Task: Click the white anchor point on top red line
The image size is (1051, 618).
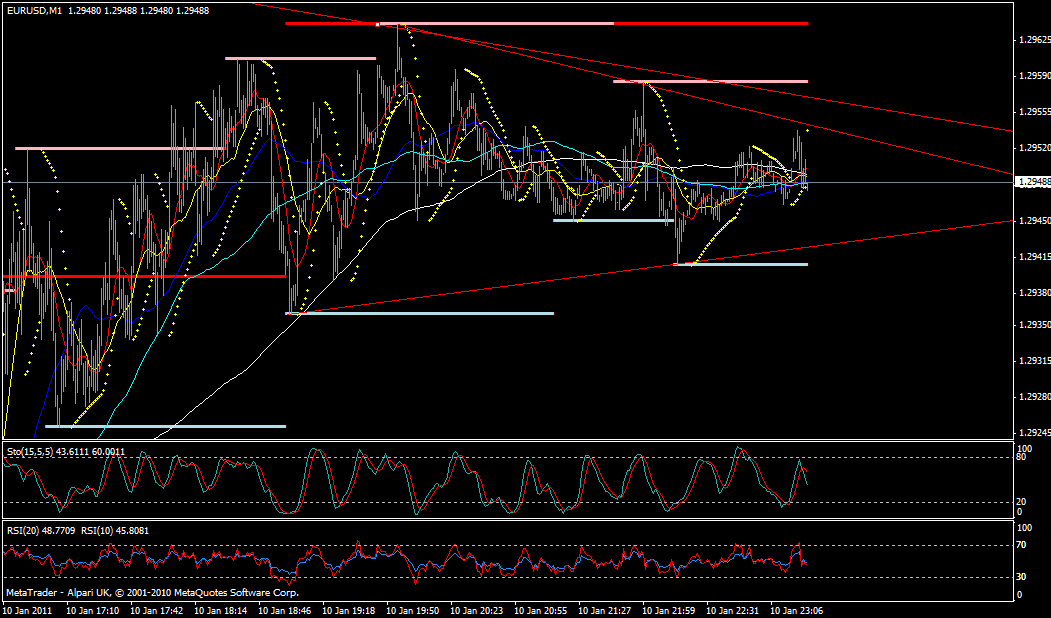Action: [x=377, y=23]
